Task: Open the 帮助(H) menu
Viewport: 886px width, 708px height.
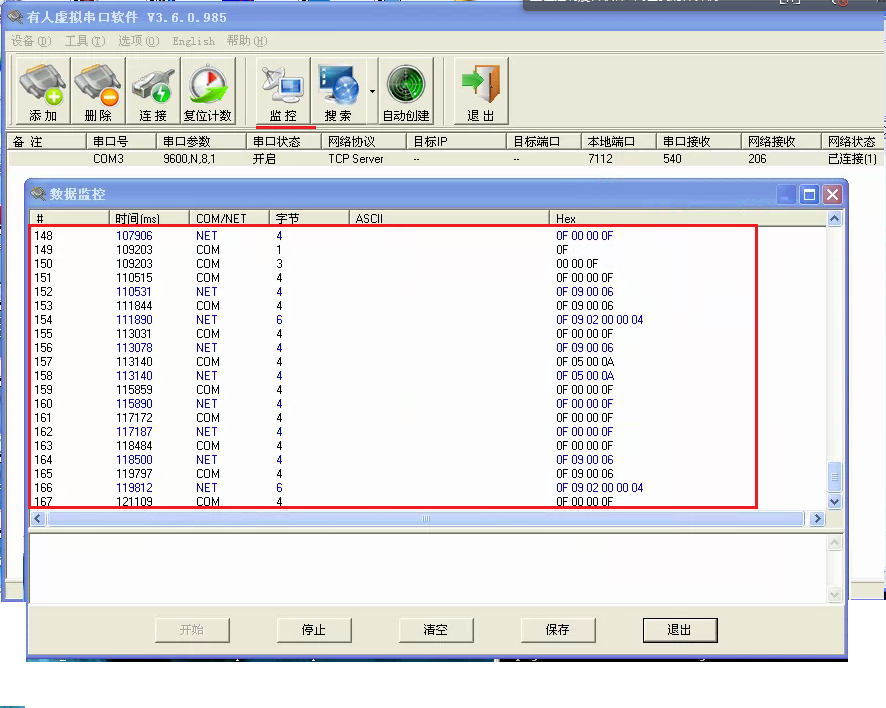Action: point(246,41)
